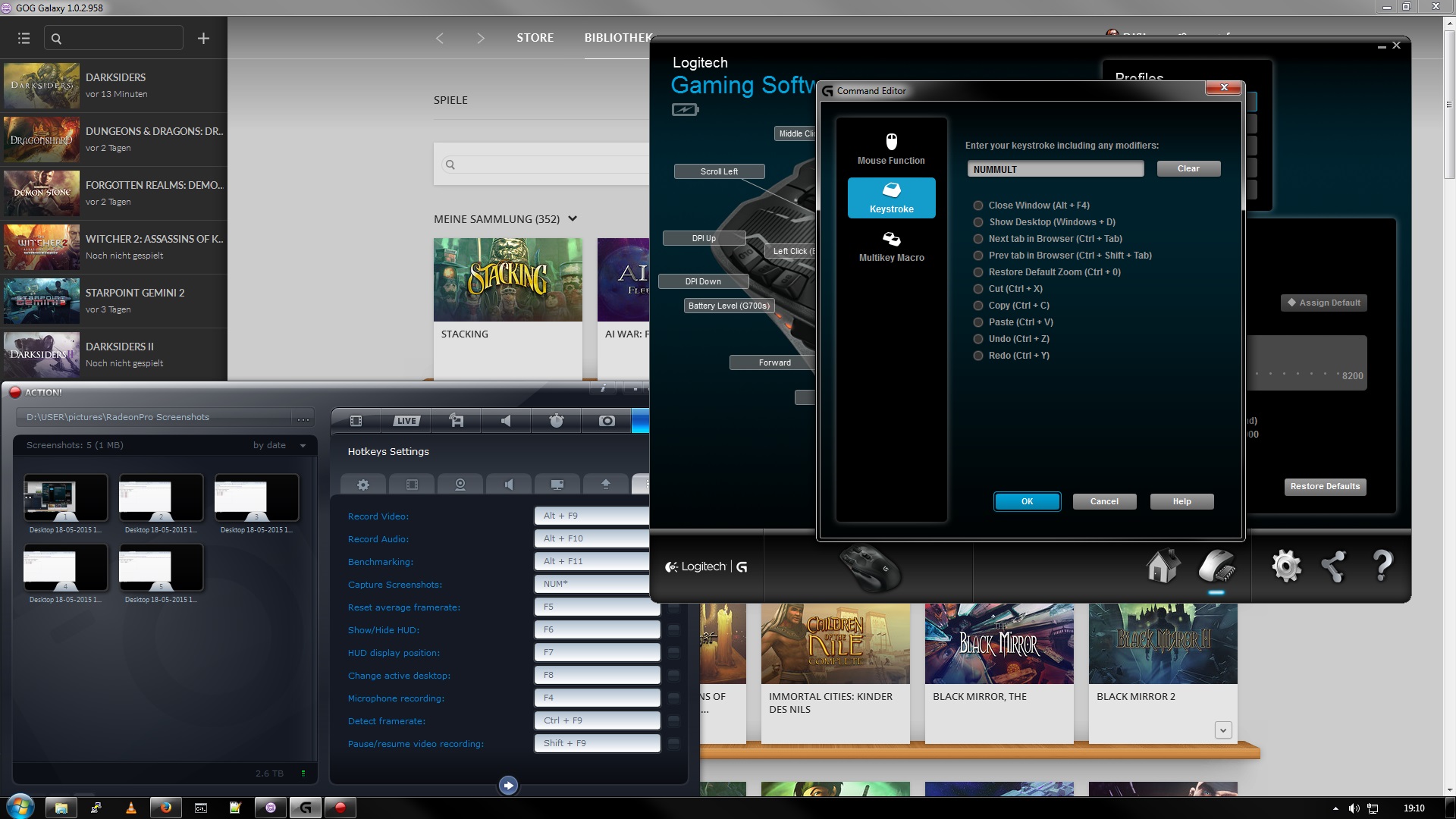Click the NUMMULT keystroke input field
The height and width of the screenshot is (819, 1456).
[1055, 169]
